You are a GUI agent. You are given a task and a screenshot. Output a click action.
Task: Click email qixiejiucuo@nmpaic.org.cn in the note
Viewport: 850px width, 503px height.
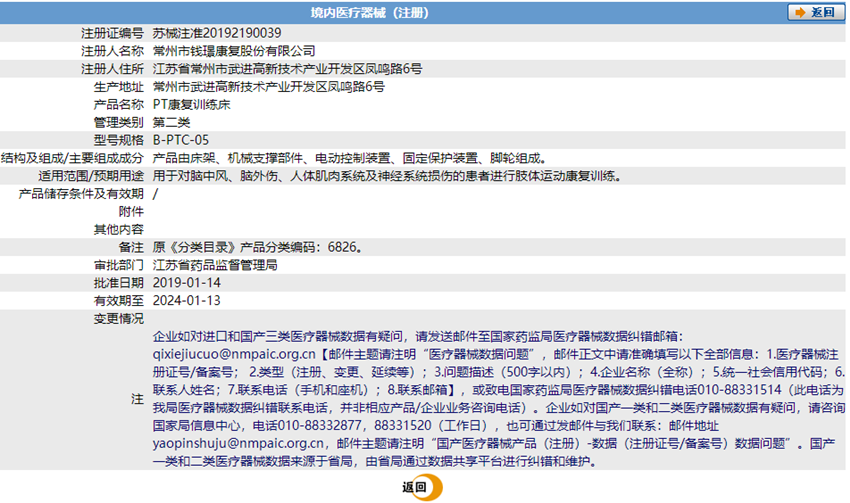coord(234,354)
